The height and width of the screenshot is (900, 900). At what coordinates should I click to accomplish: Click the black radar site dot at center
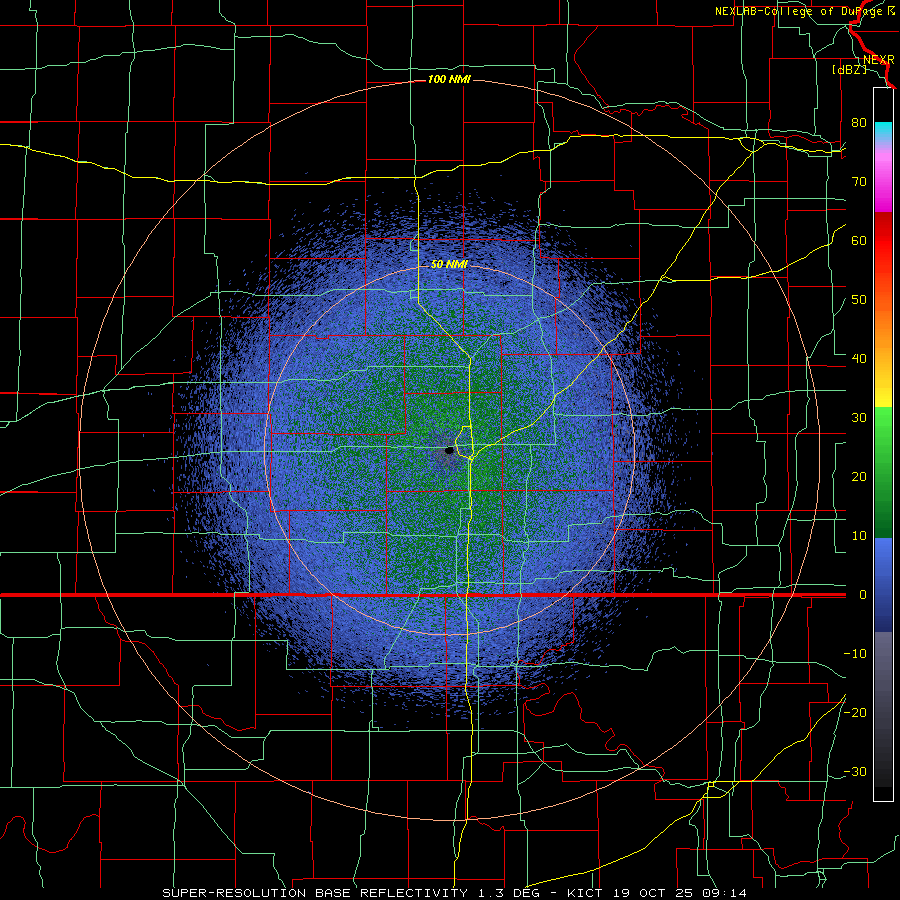[x=449, y=451]
